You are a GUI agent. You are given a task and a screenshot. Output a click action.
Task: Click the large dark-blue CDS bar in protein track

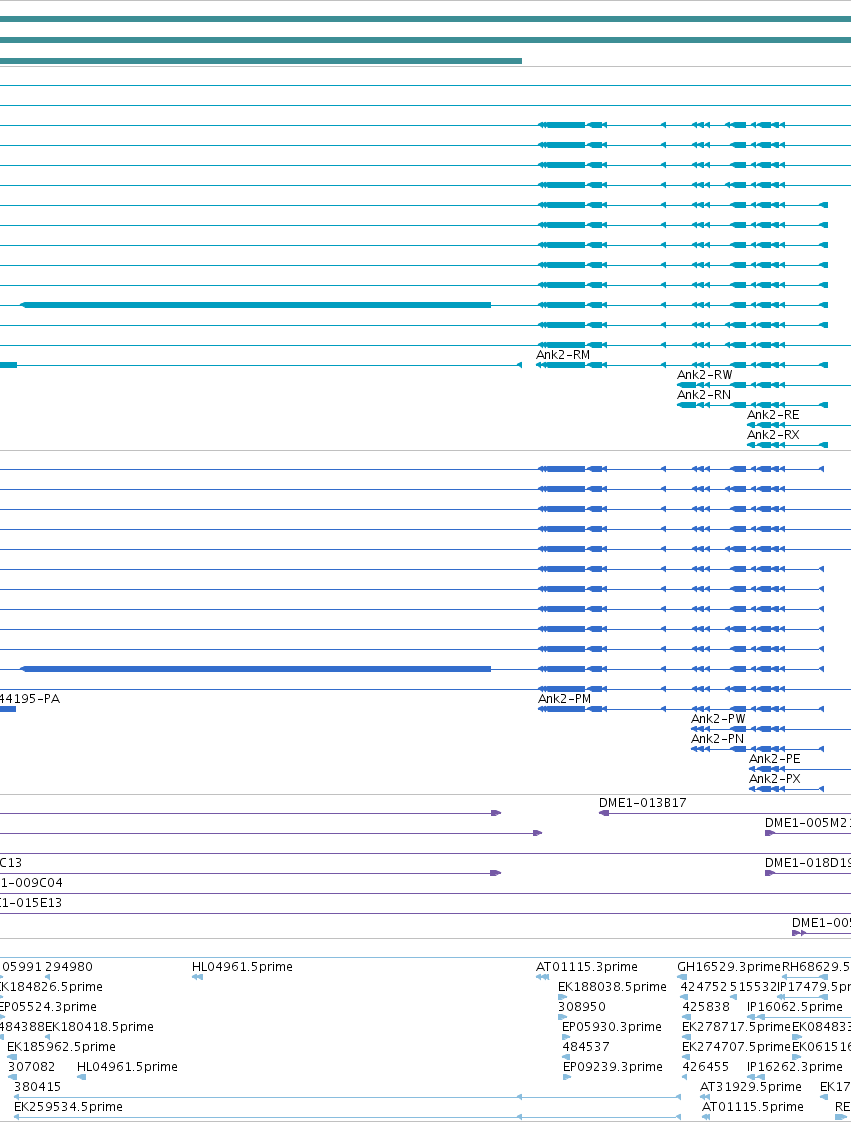click(x=256, y=669)
